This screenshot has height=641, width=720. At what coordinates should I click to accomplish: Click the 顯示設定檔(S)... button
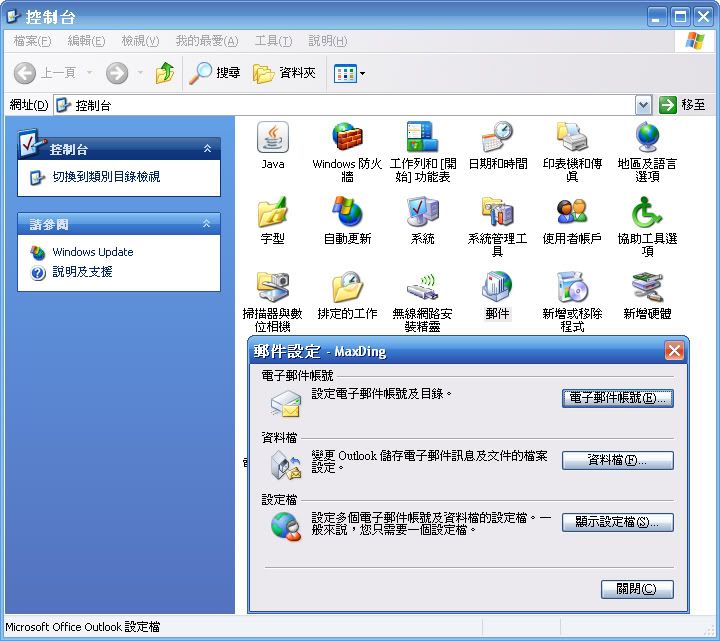(618, 522)
